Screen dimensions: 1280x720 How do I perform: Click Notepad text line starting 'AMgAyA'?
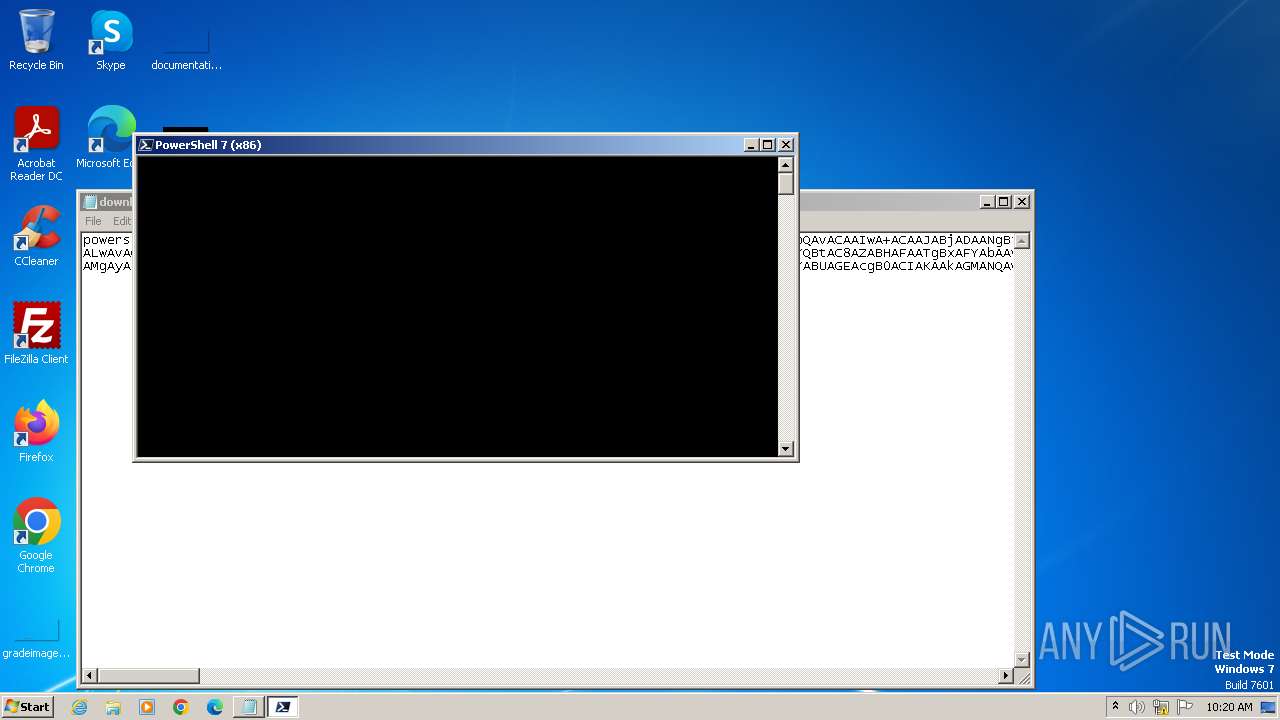(107, 266)
